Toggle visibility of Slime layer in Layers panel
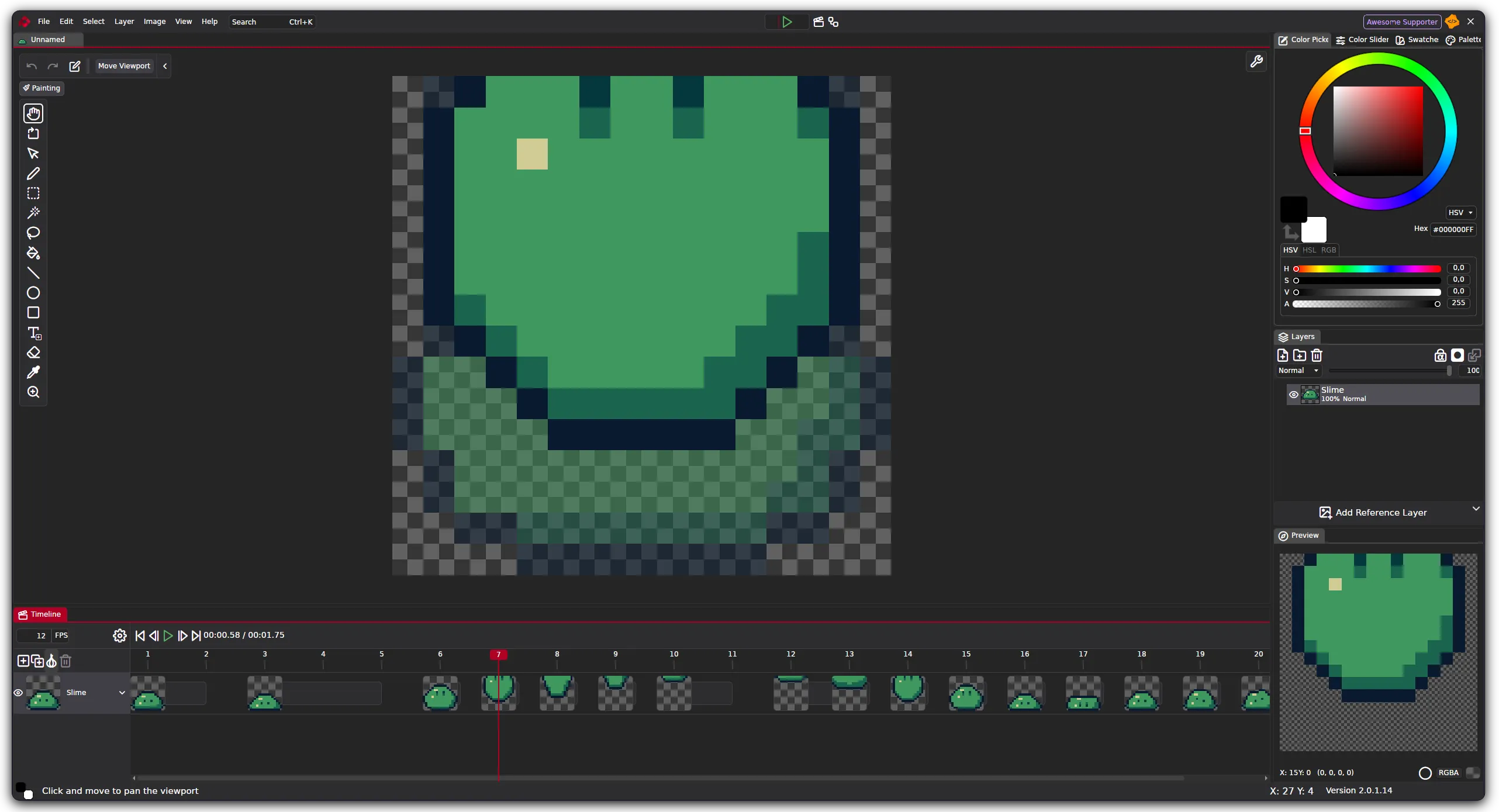 pyautogui.click(x=1294, y=395)
